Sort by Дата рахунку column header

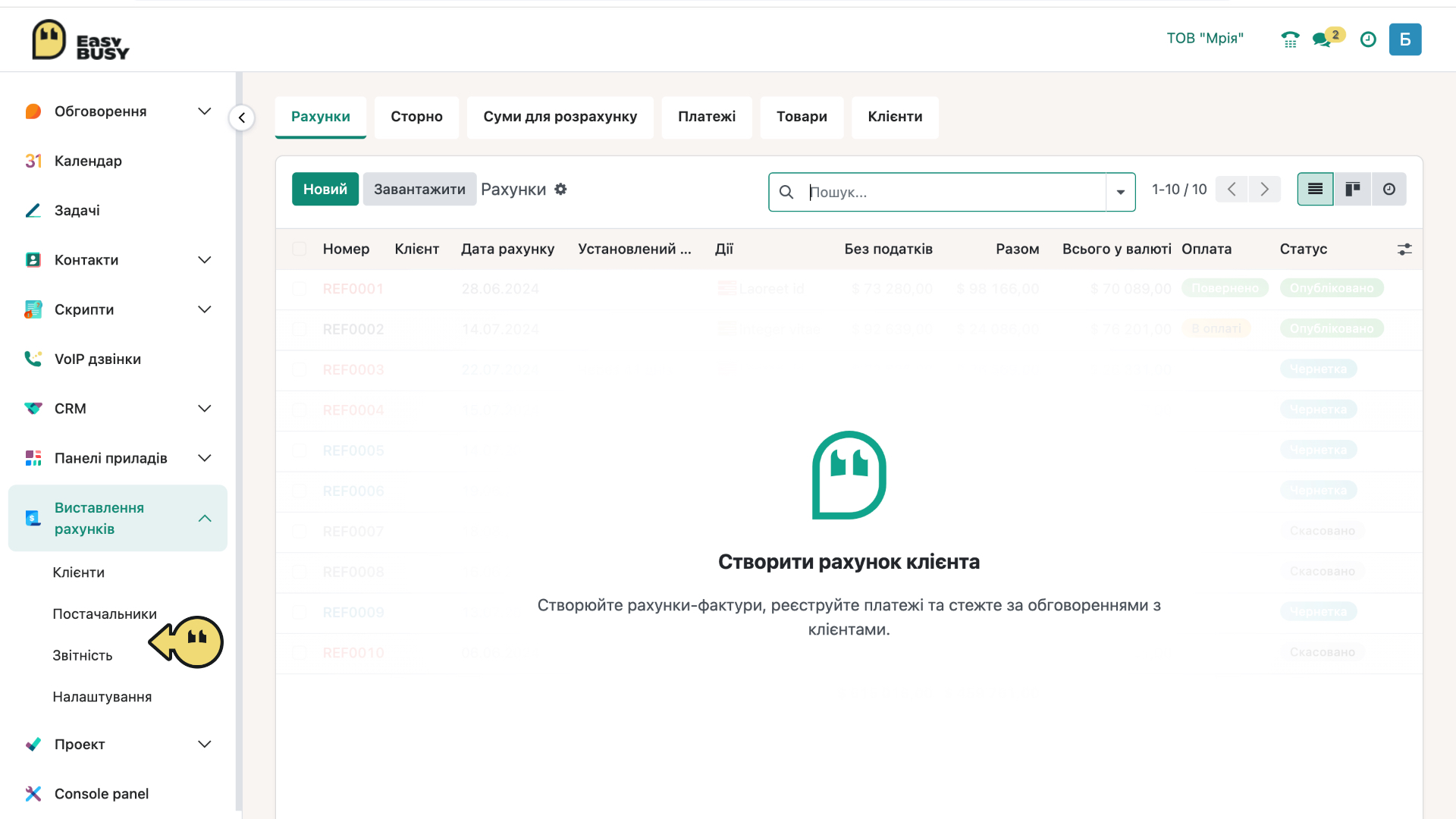507,249
